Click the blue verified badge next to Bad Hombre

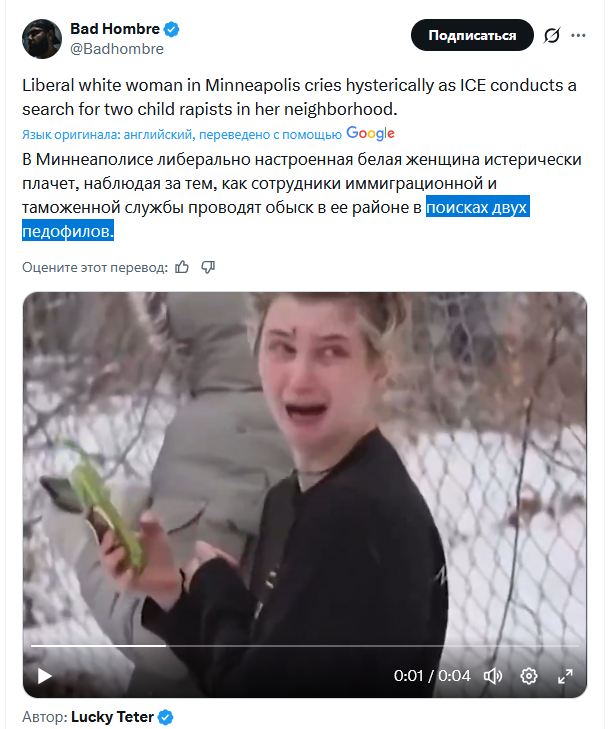point(172,29)
